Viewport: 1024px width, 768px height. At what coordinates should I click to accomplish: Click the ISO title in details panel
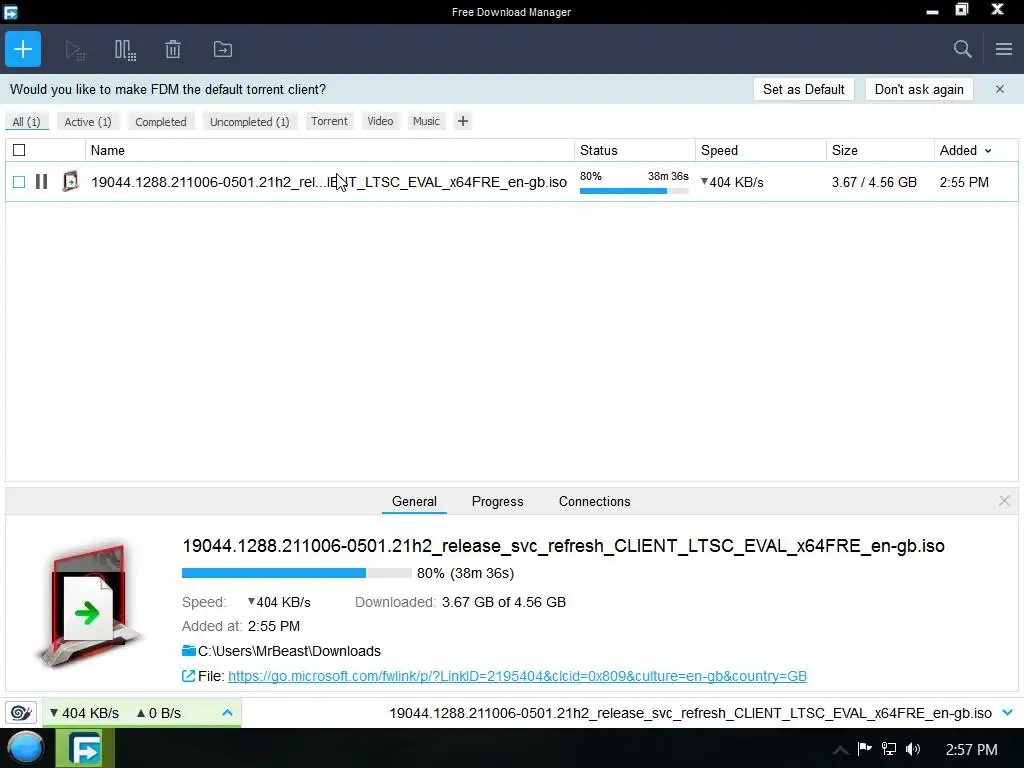click(563, 546)
